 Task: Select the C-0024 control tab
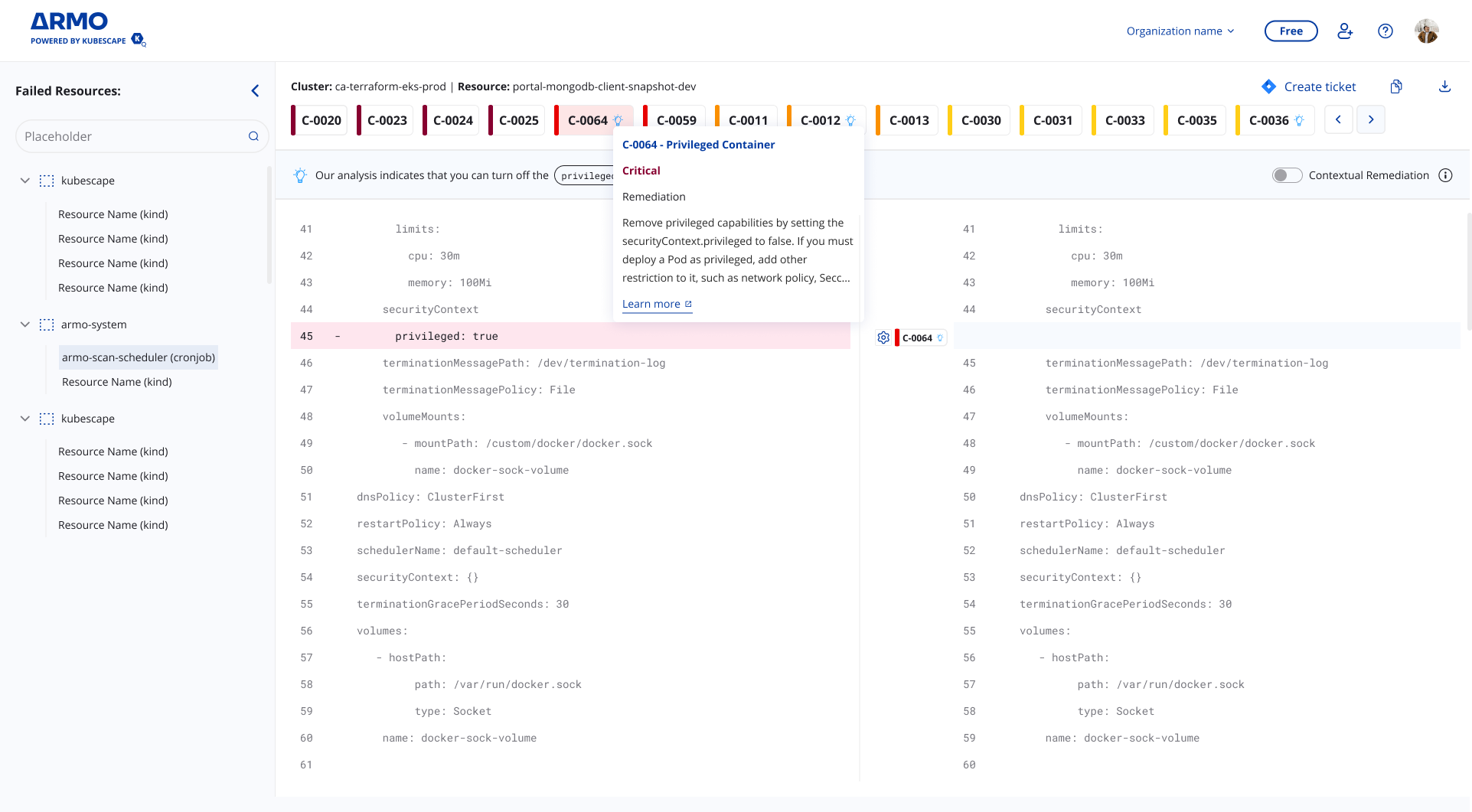(451, 120)
